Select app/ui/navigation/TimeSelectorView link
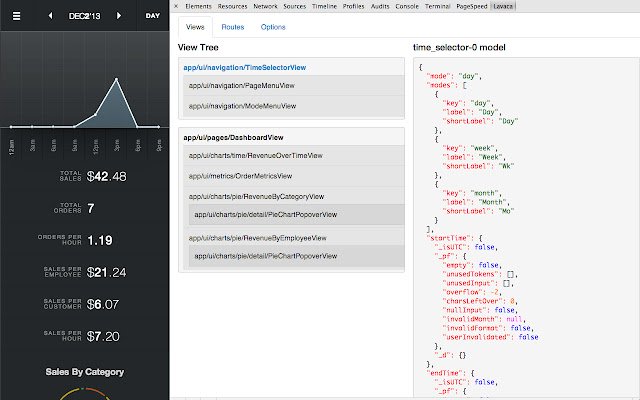This screenshot has width=640, height=400. 244,67
